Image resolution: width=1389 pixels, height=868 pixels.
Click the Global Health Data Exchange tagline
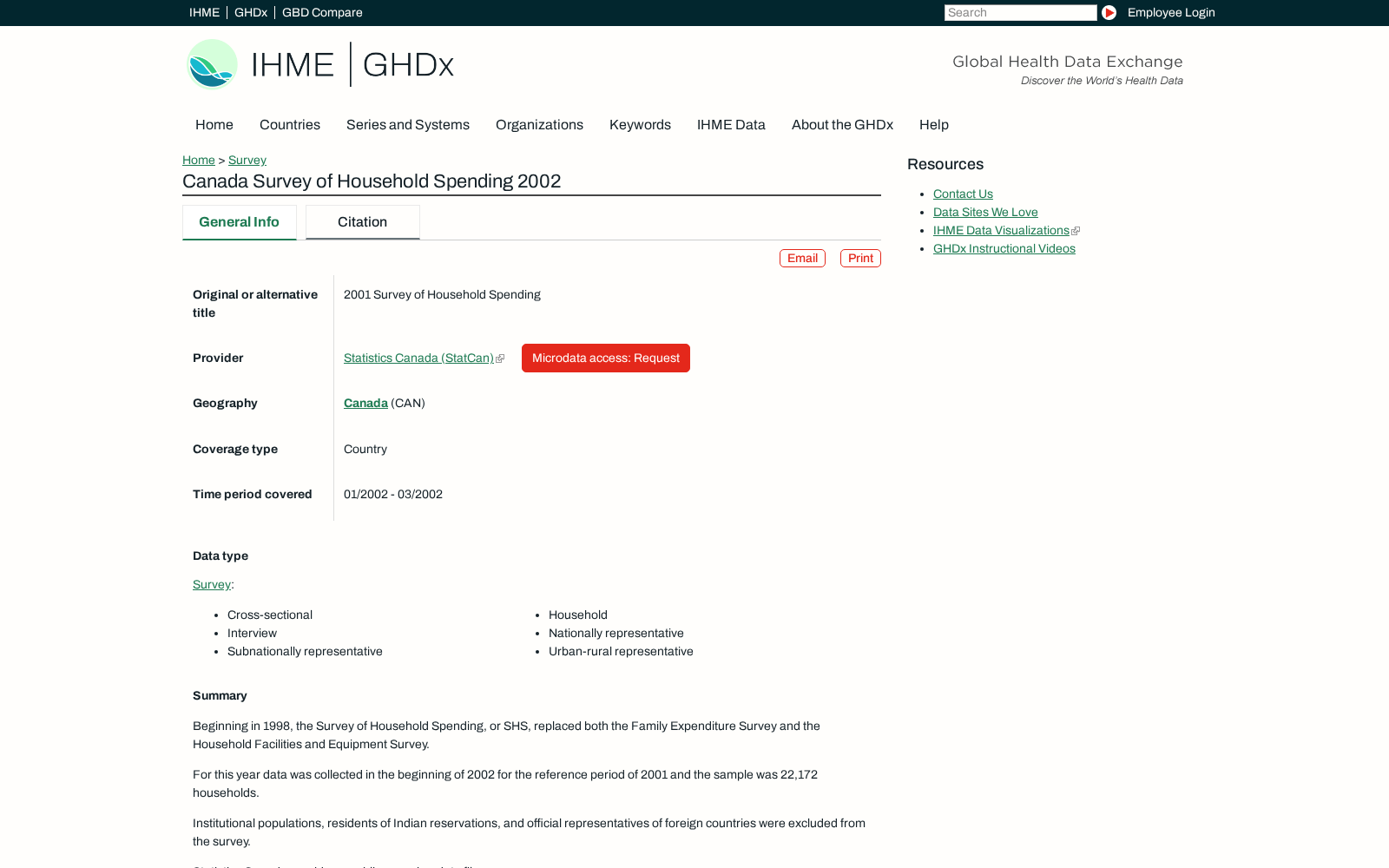pyautogui.click(x=1068, y=62)
